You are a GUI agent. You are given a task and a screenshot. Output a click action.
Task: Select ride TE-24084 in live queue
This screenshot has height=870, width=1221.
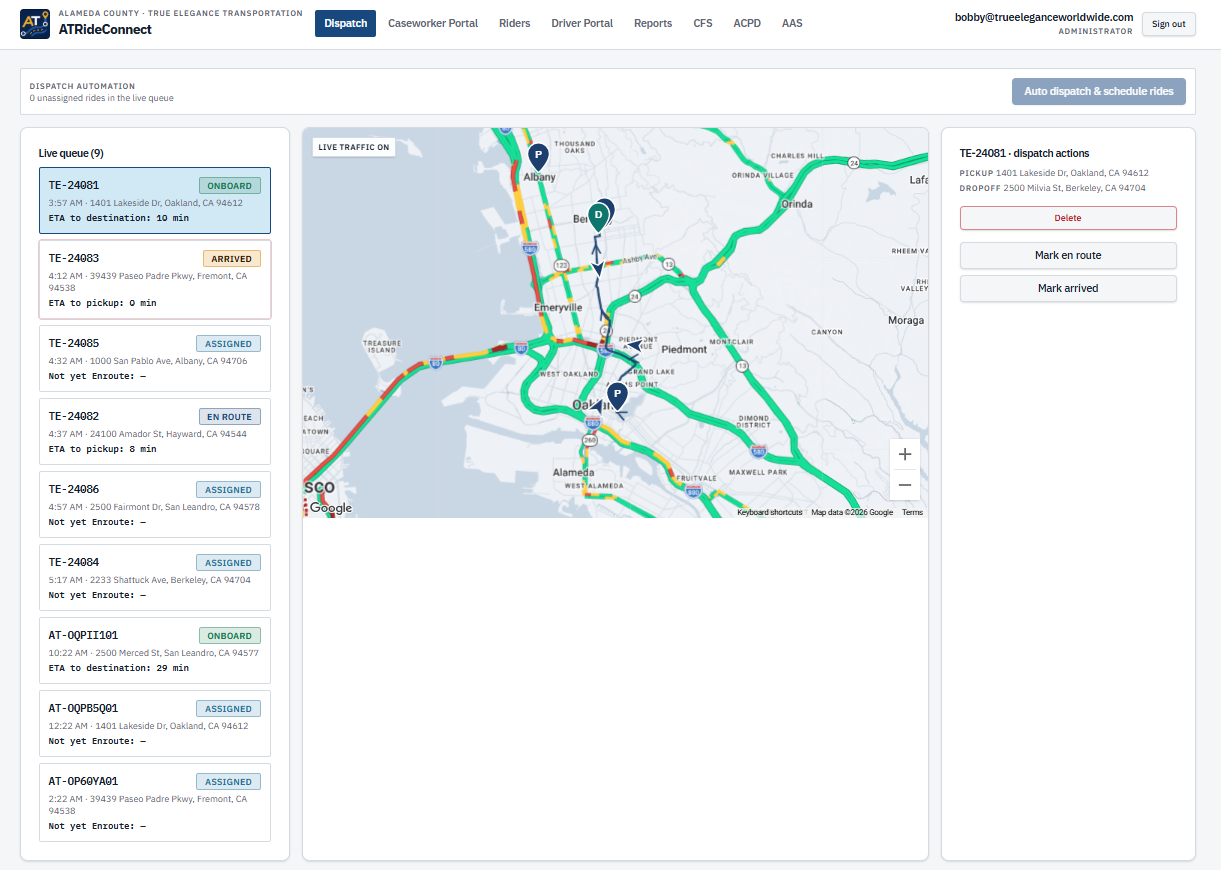coord(155,578)
